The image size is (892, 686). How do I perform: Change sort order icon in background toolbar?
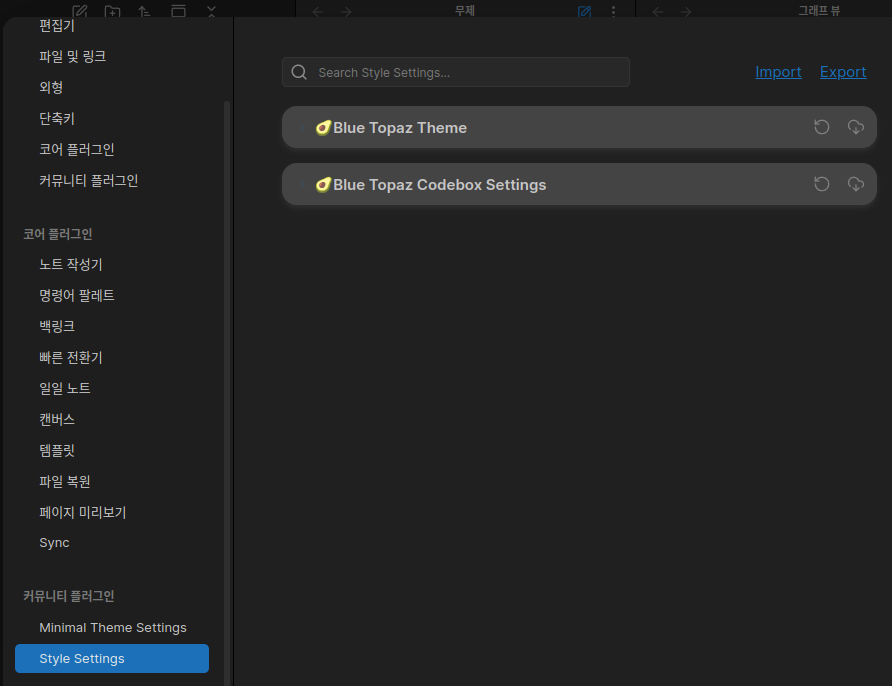coord(144,11)
